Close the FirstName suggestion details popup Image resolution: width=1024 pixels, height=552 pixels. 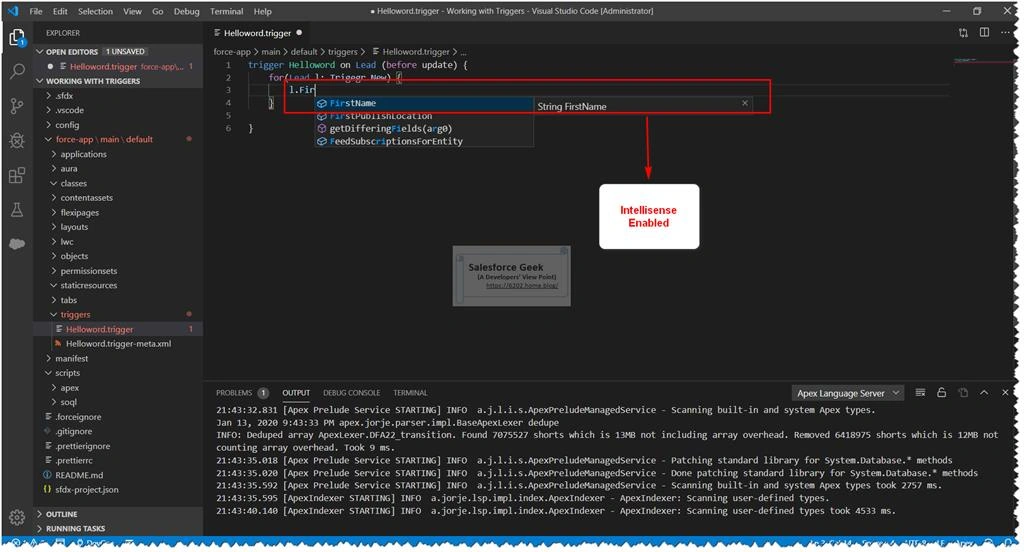coord(744,103)
